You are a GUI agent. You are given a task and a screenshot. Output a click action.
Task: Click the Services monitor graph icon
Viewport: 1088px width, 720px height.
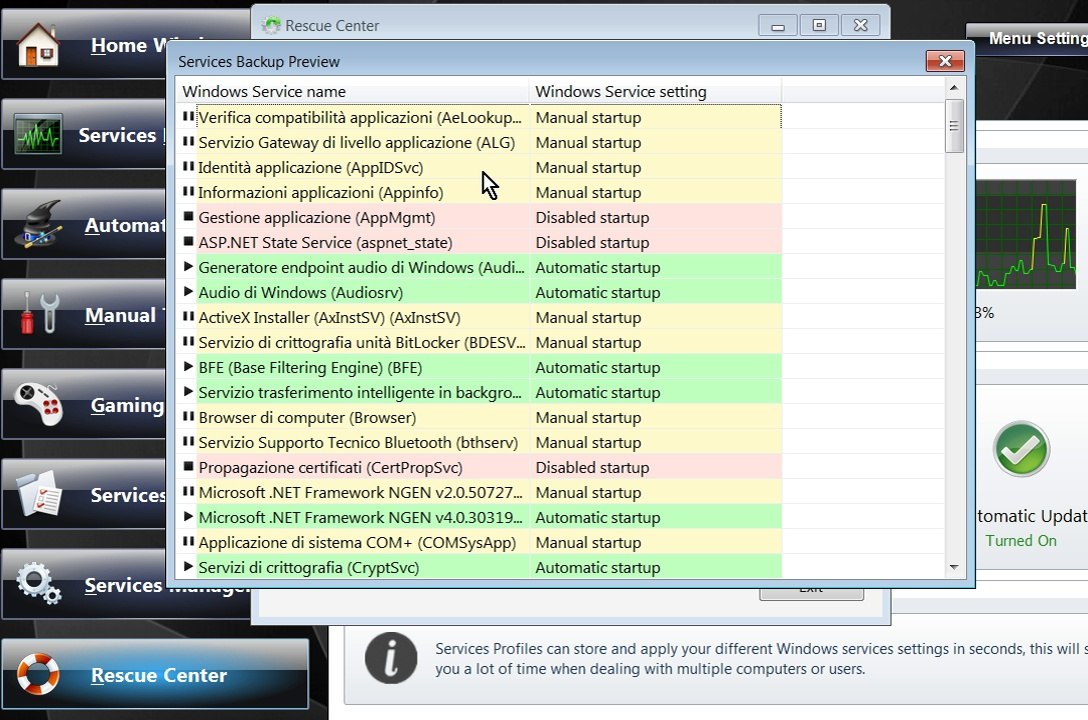[x=37, y=134]
